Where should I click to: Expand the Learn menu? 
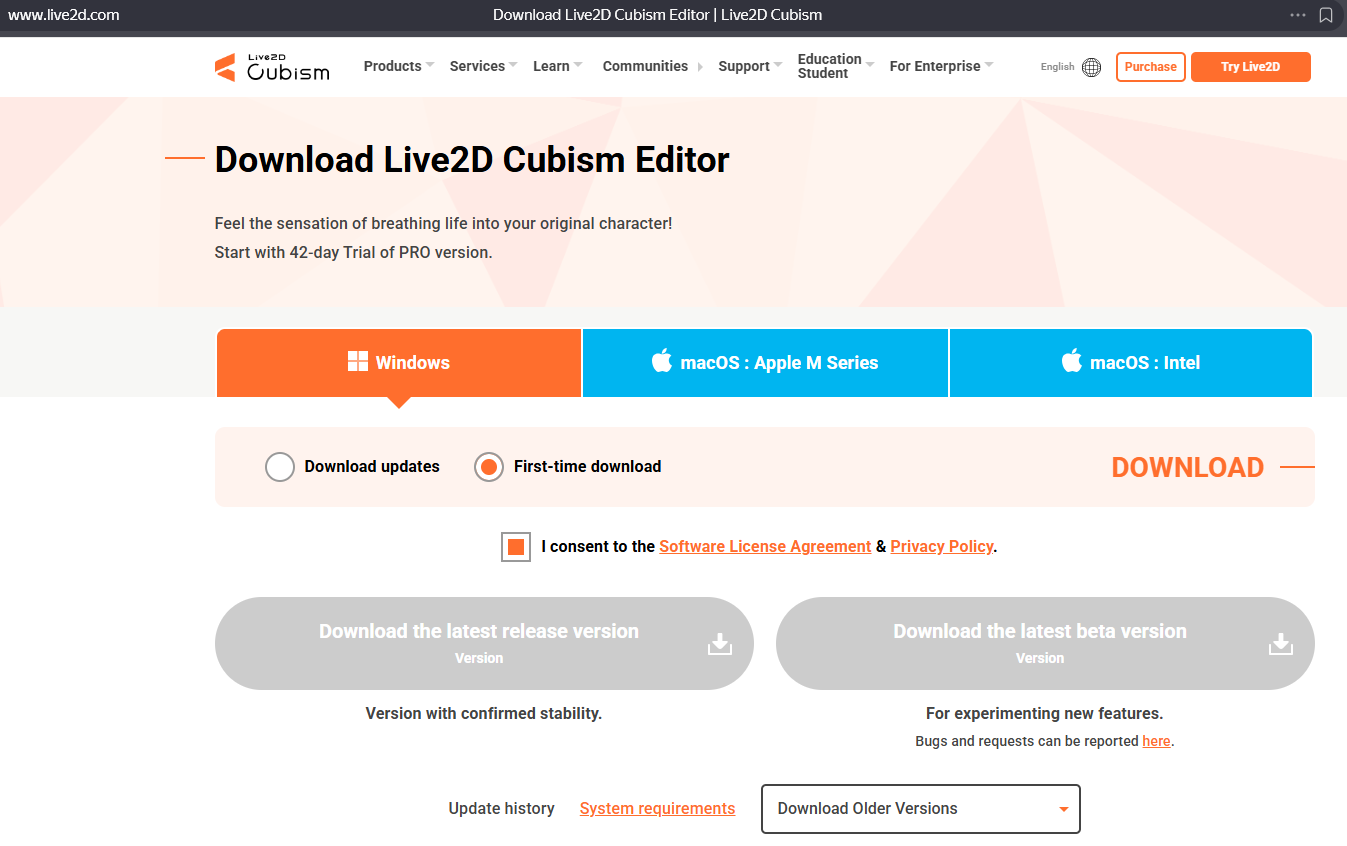(558, 66)
